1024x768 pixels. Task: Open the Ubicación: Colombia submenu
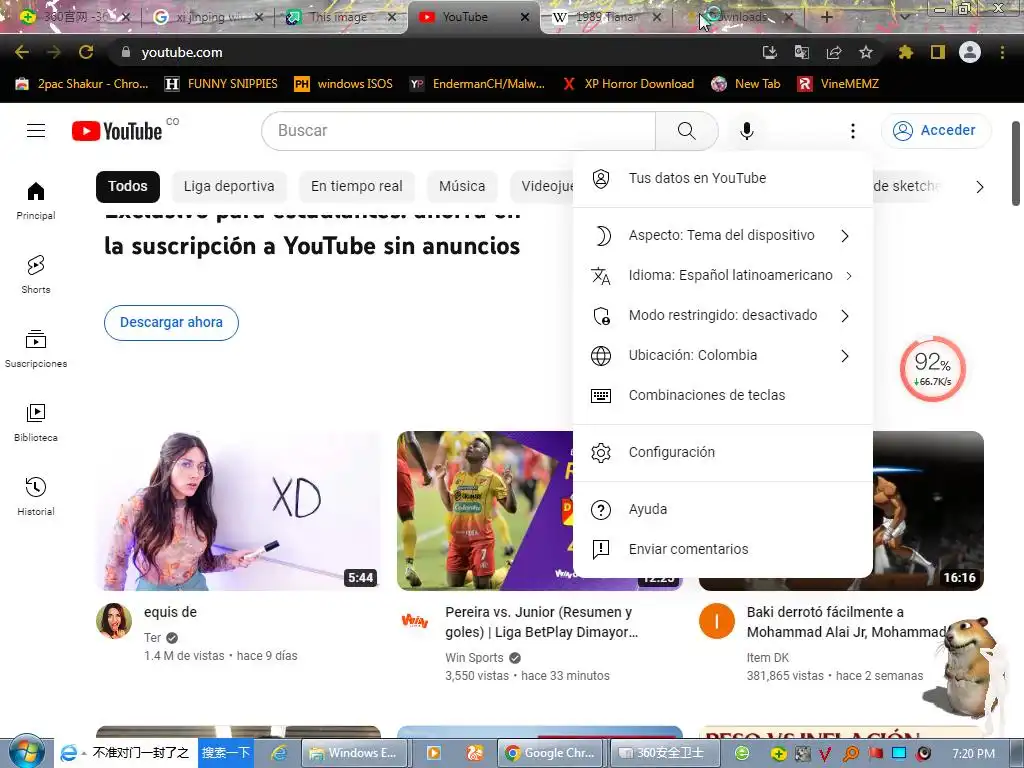coord(722,356)
